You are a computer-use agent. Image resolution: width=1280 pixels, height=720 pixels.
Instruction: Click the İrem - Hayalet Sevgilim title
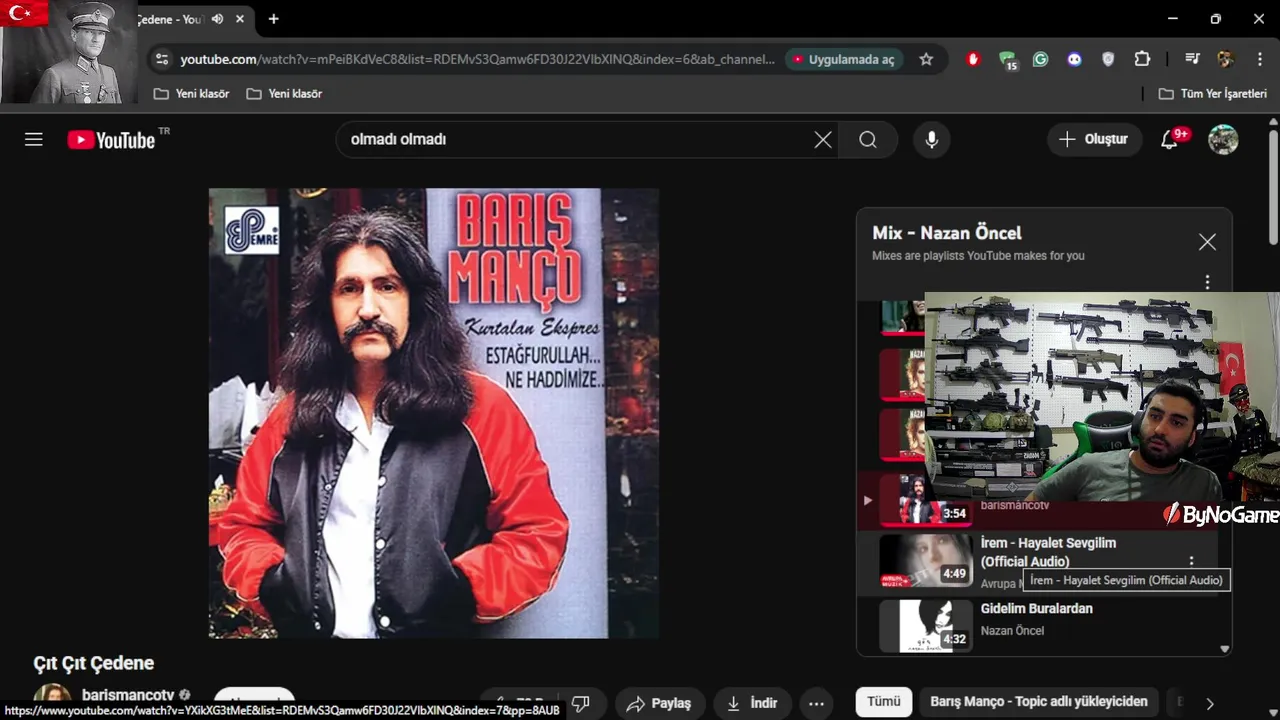(x=1048, y=552)
